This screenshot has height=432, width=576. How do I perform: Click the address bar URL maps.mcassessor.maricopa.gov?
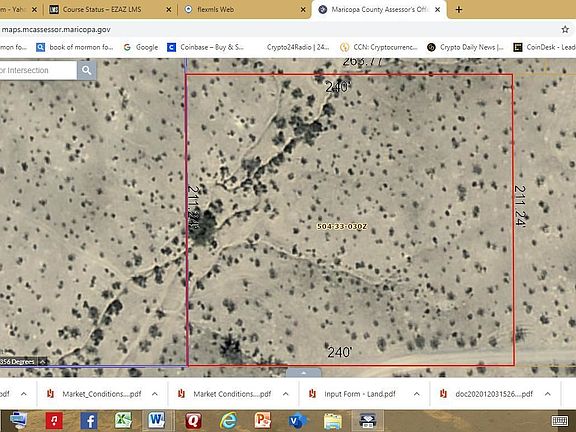pyautogui.click(x=56, y=29)
